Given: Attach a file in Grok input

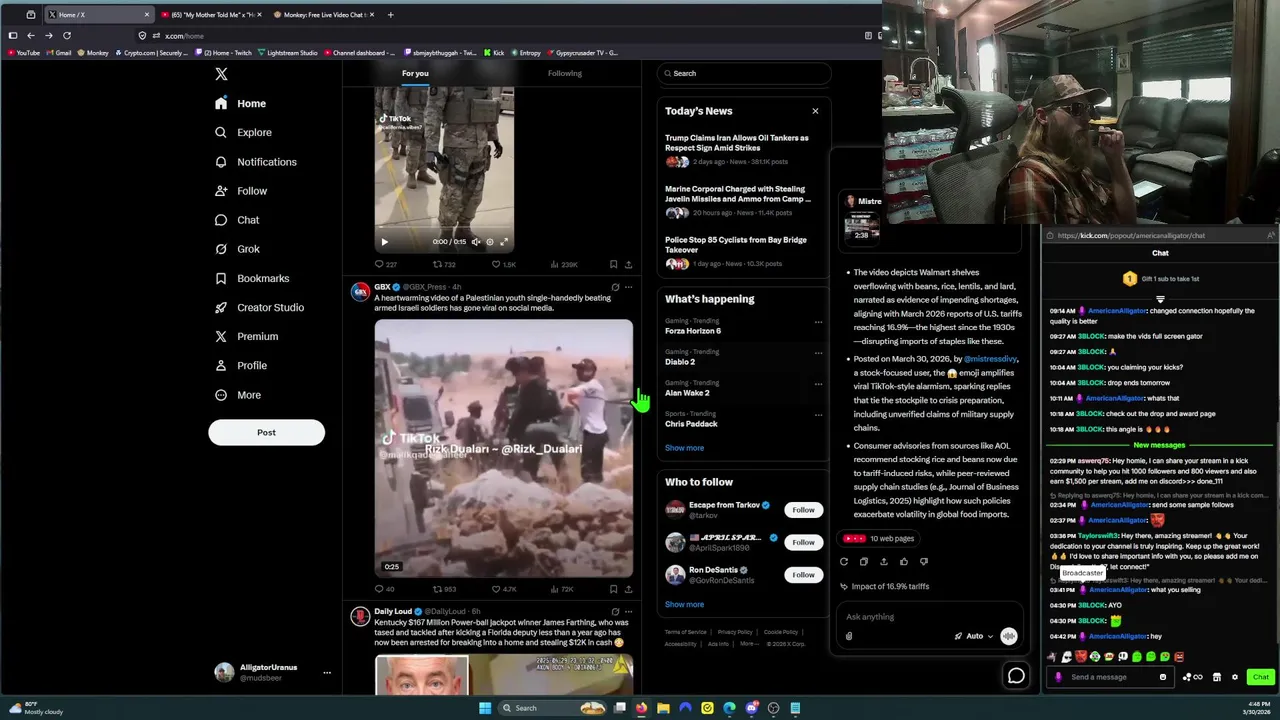Looking at the screenshot, I should point(849,636).
